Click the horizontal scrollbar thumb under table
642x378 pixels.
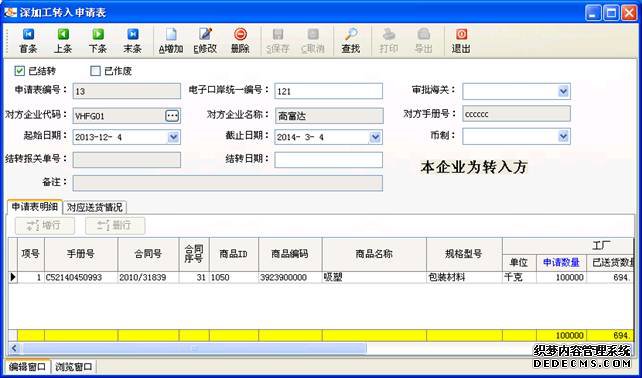(194, 349)
